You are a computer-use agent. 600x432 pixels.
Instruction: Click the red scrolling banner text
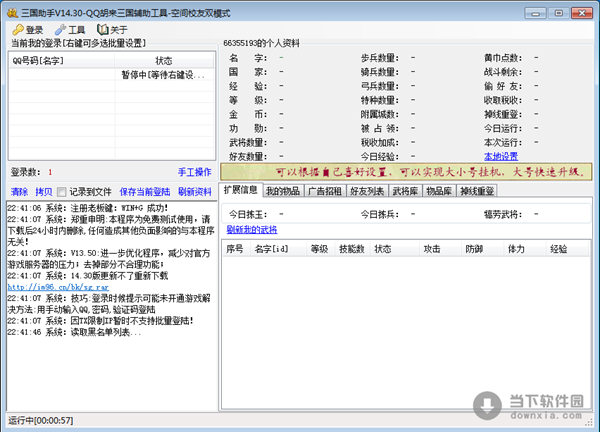pos(430,172)
